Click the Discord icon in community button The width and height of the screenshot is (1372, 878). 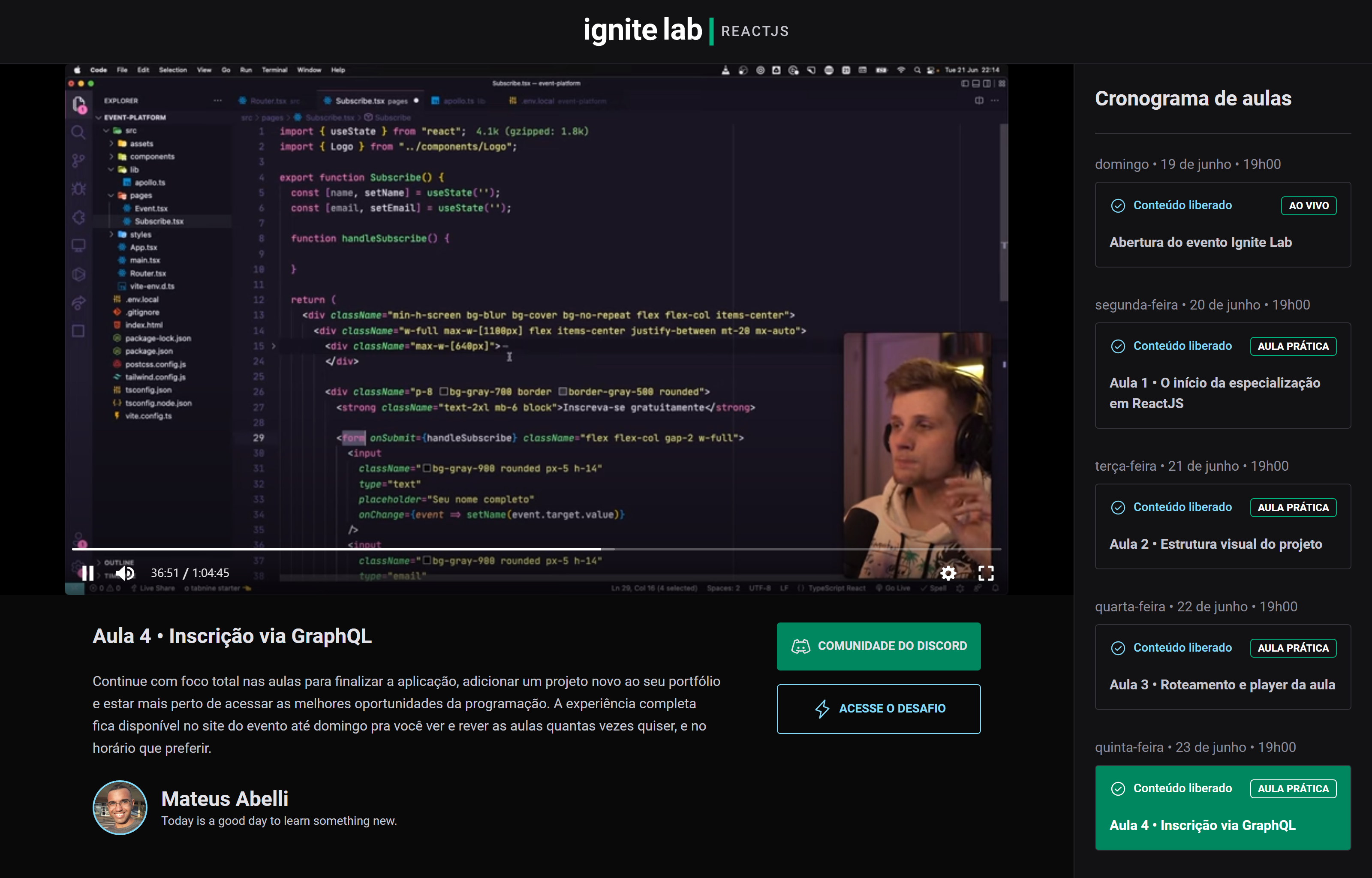click(x=800, y=646)
